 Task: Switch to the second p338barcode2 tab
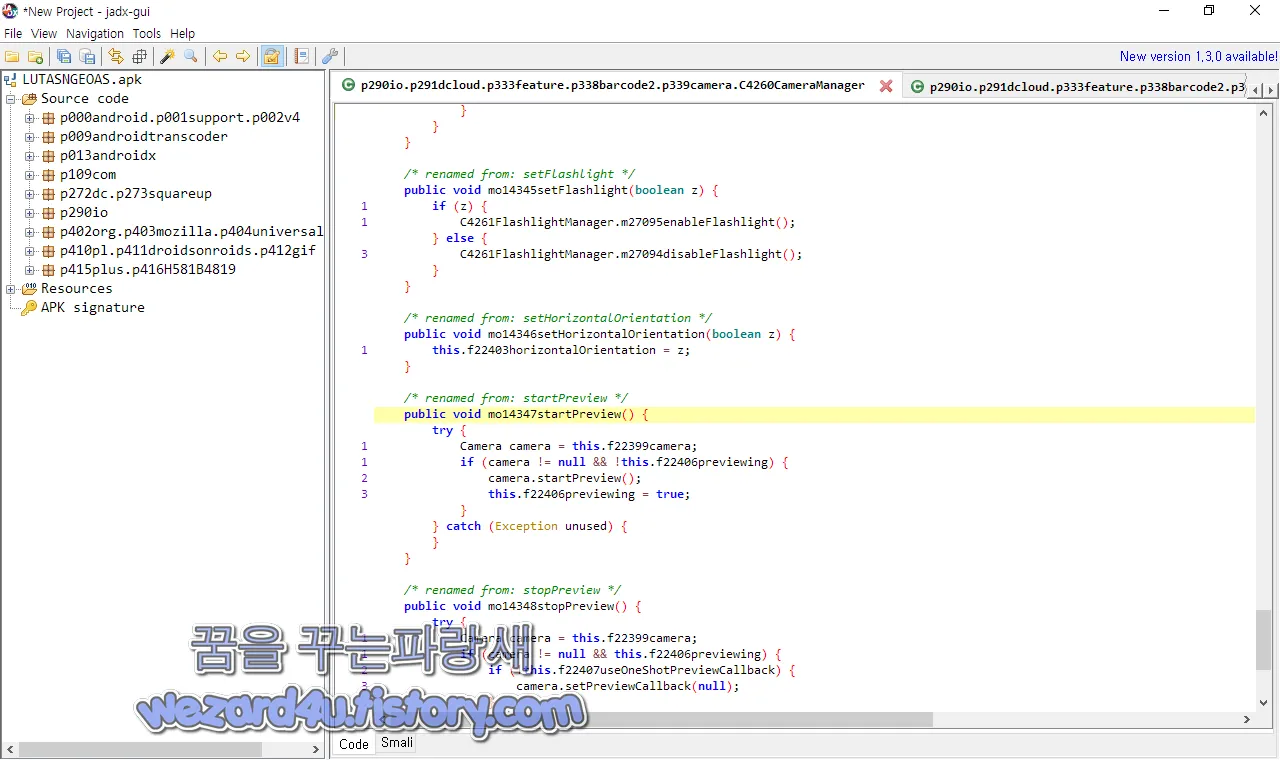tap(1075, 87)
